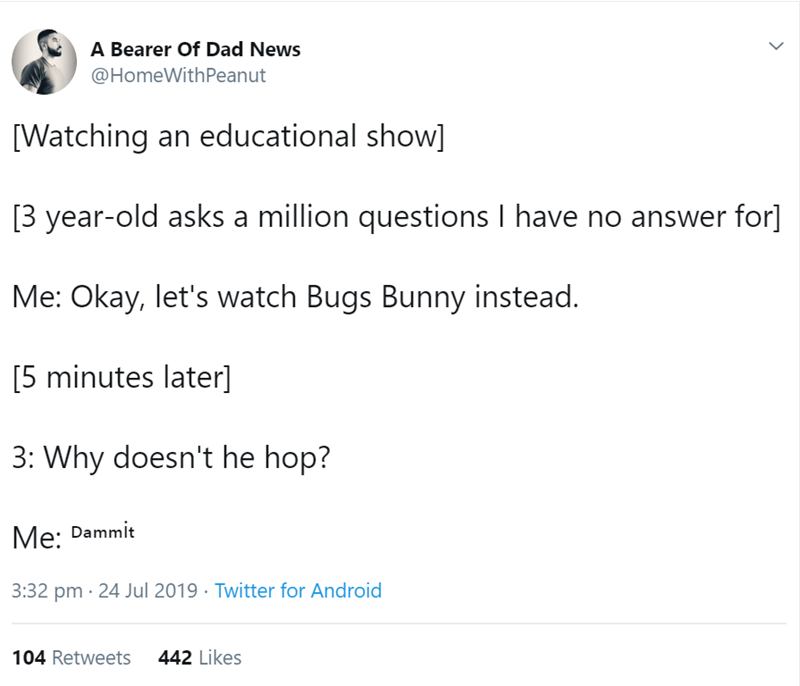Click the number 442 beside Likes
The image size is (800, 686).
coord(175,658)
